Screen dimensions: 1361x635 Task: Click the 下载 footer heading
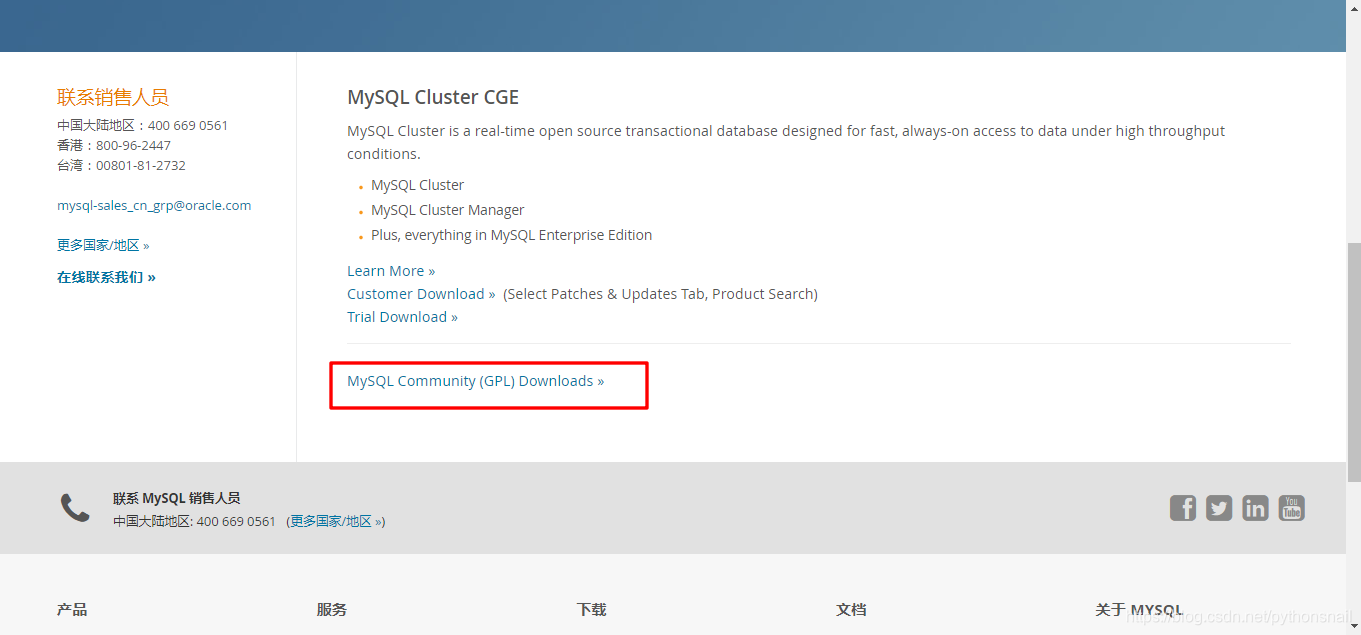coord(592,609)
